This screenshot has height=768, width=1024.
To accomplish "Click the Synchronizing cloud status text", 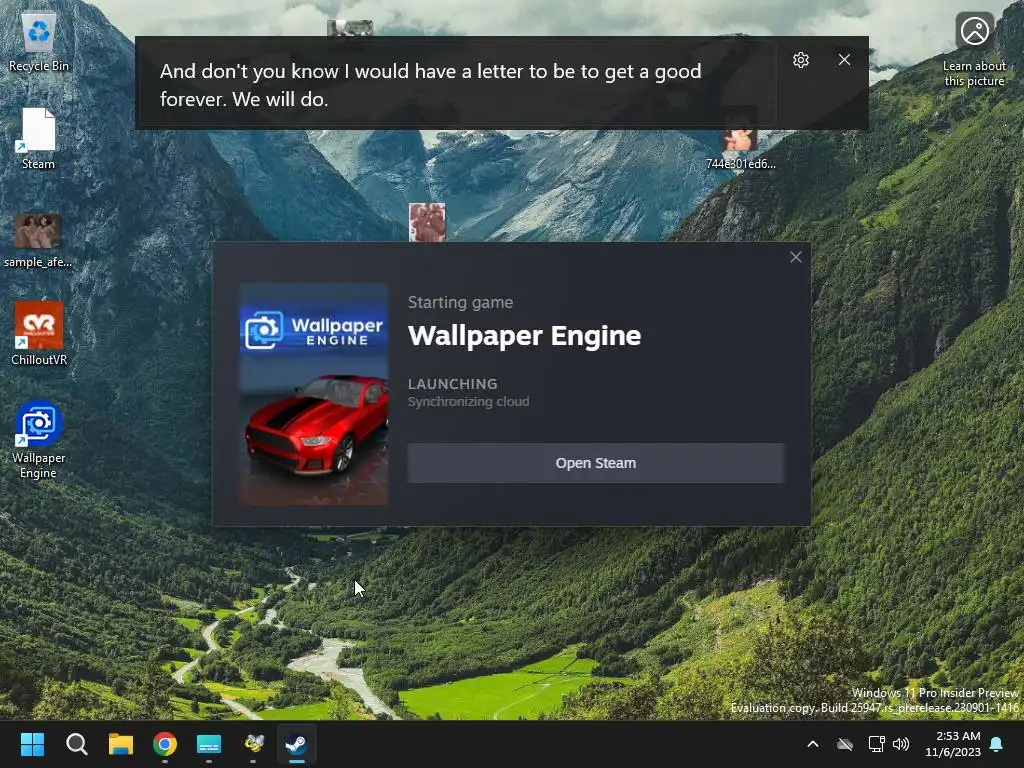I will (468, 402).
